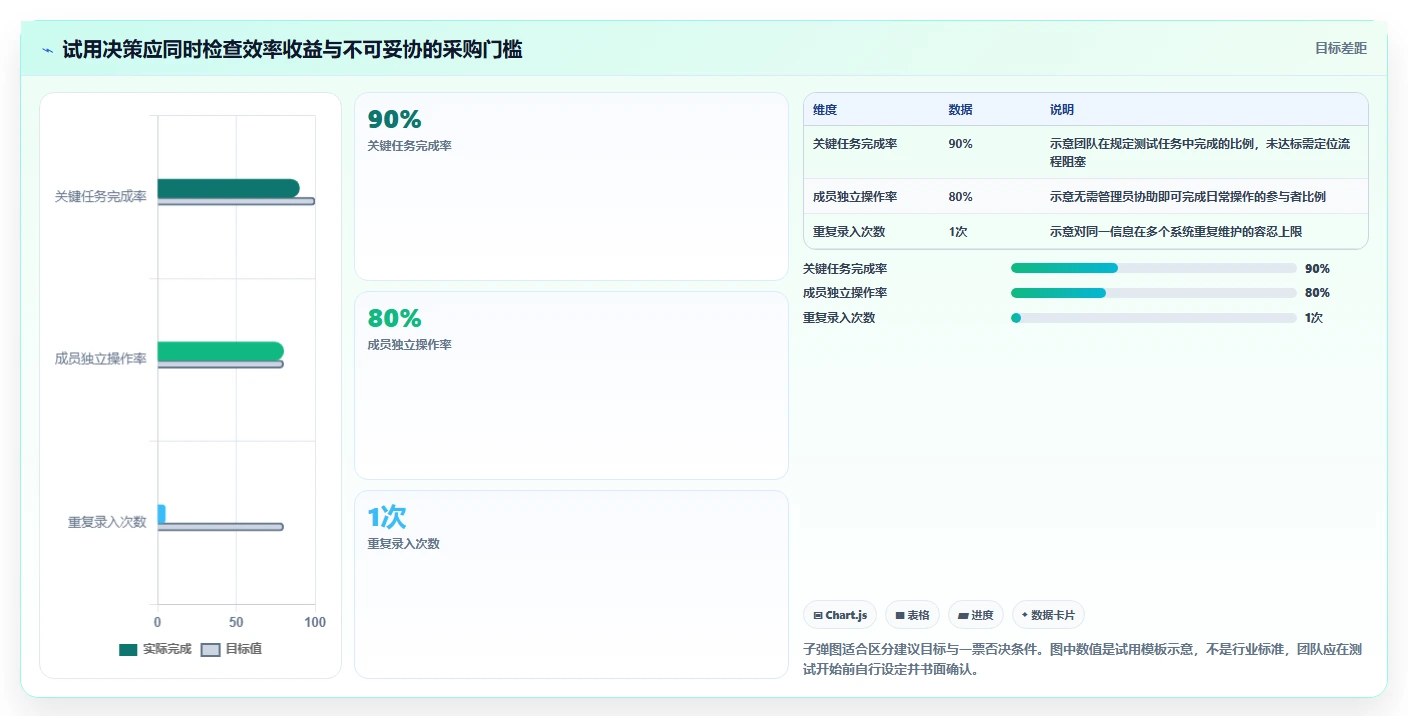The image size is (1408, 716).
Task: Click 重复录入次数 cell in the table
Action: click(x=849, y=232)
